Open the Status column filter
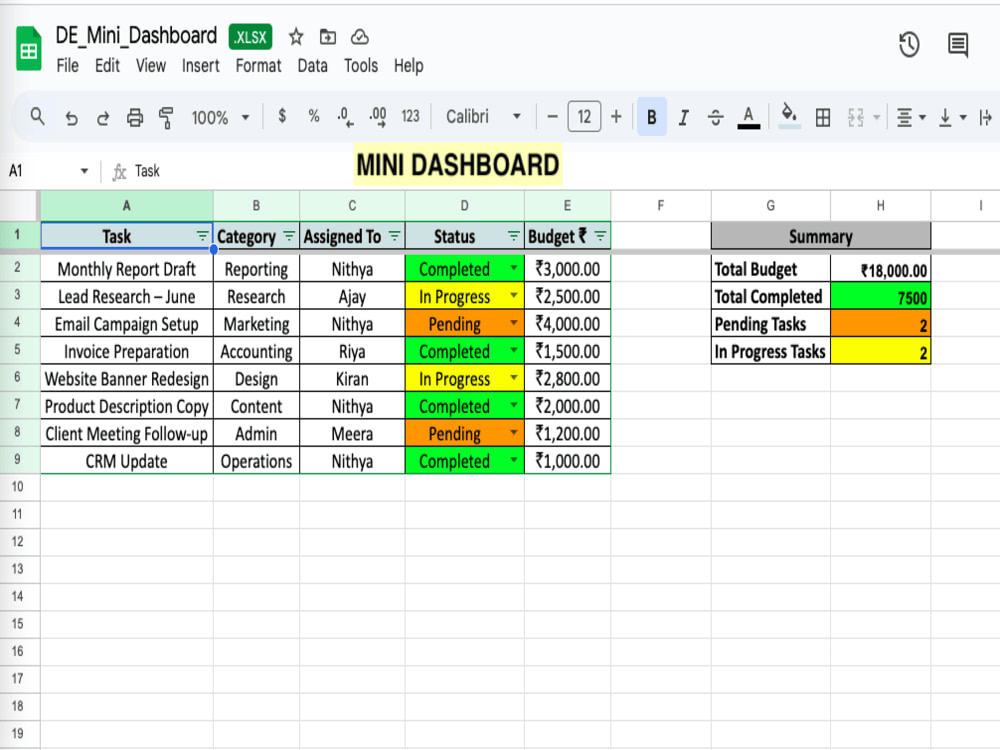This screenshot has width=1000, height=750. [x=513, y=236]
